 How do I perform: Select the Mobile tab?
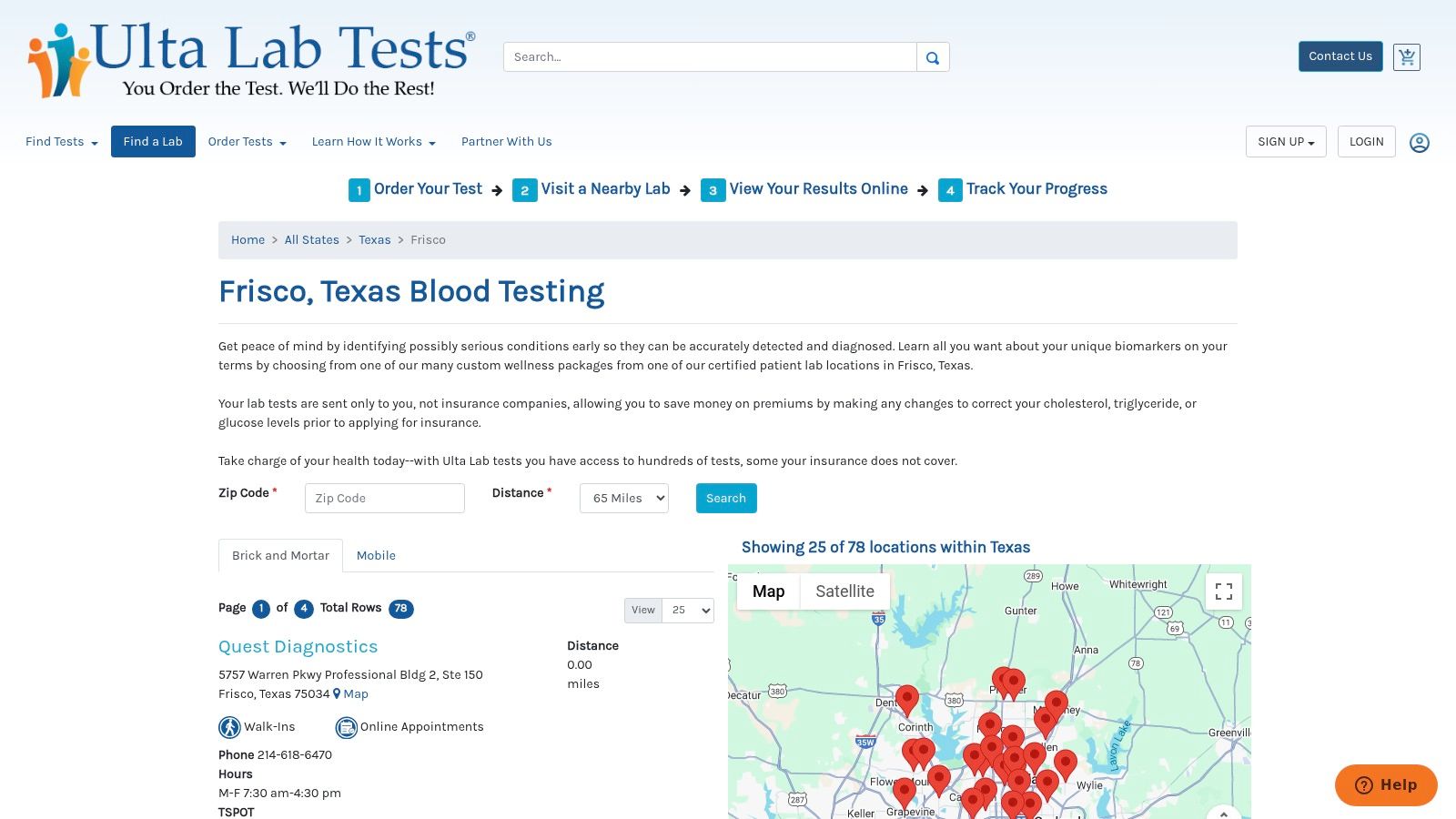click(x=376, y=555)
